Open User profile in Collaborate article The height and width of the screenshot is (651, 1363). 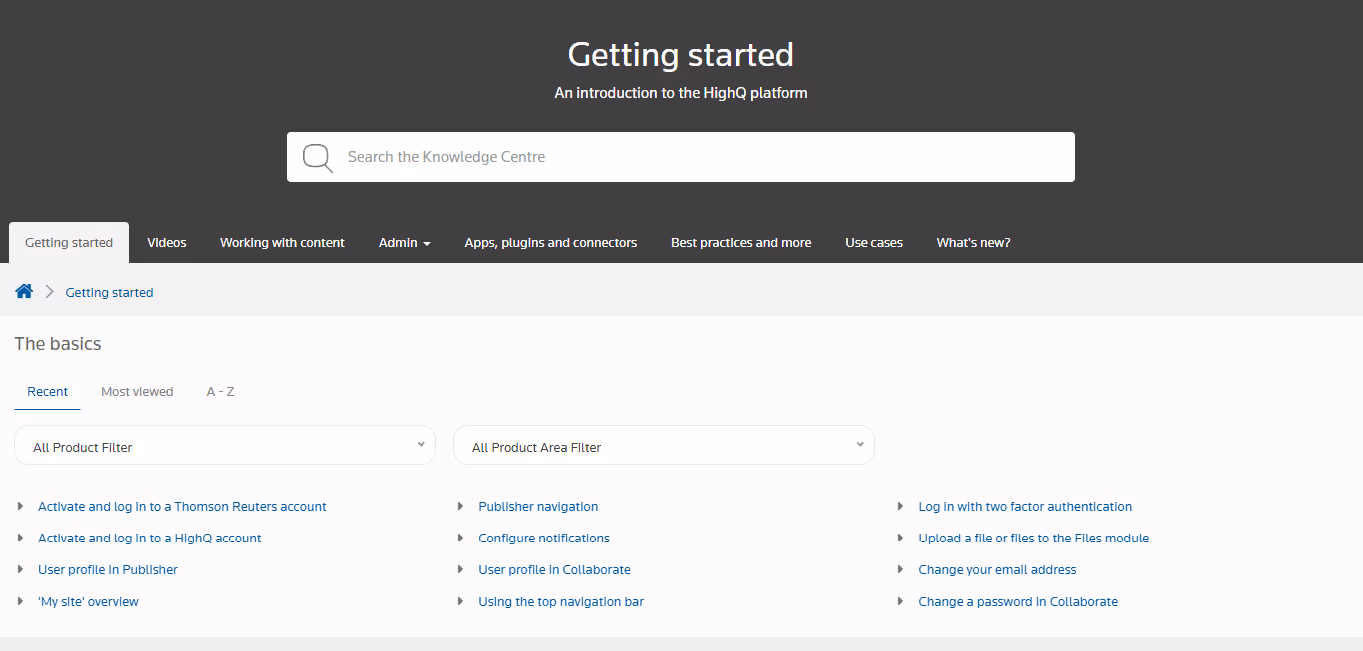pyautogui.click(x=554, y=570)
